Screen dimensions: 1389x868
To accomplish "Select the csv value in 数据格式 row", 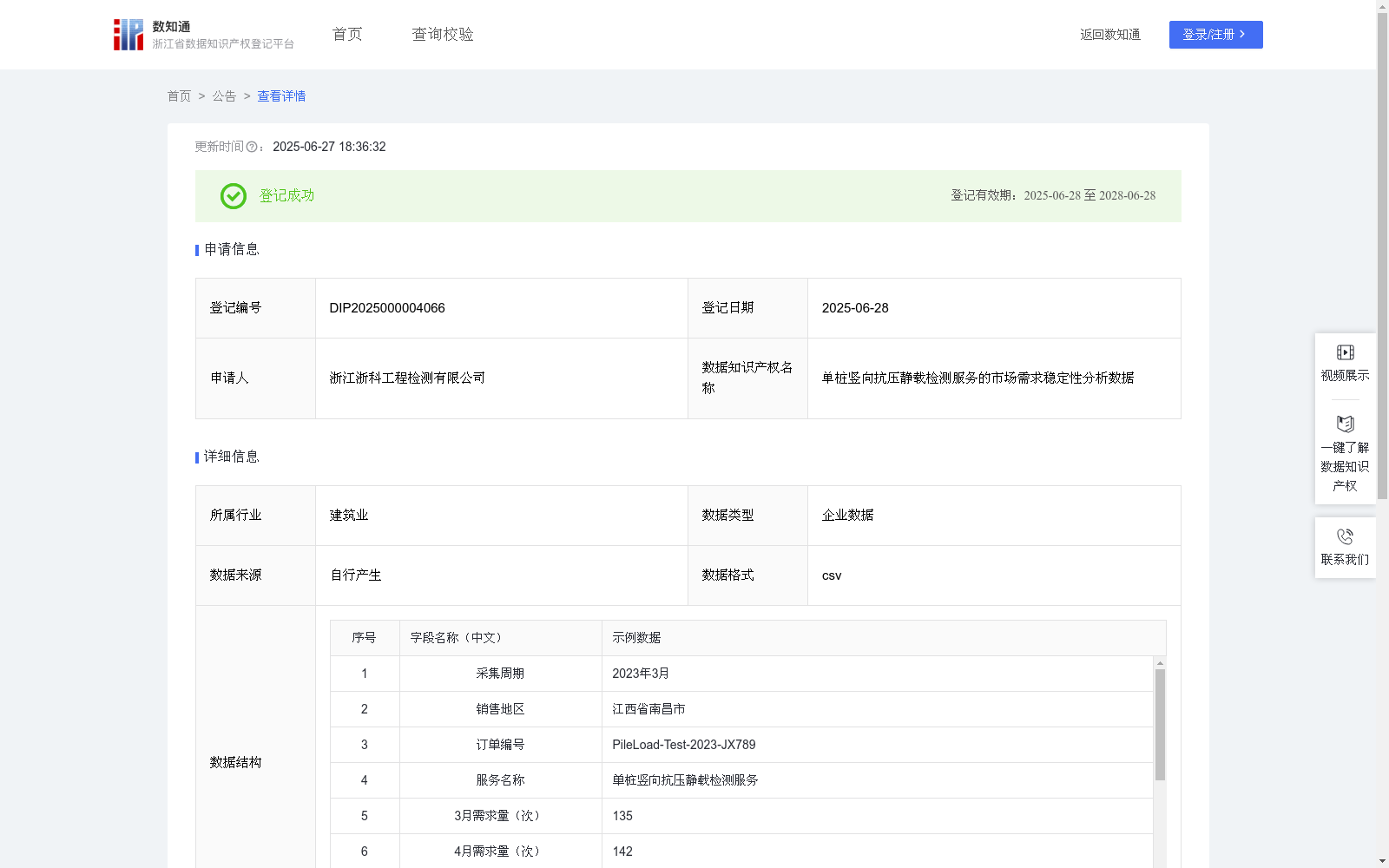I will click(x=832, y=575).
